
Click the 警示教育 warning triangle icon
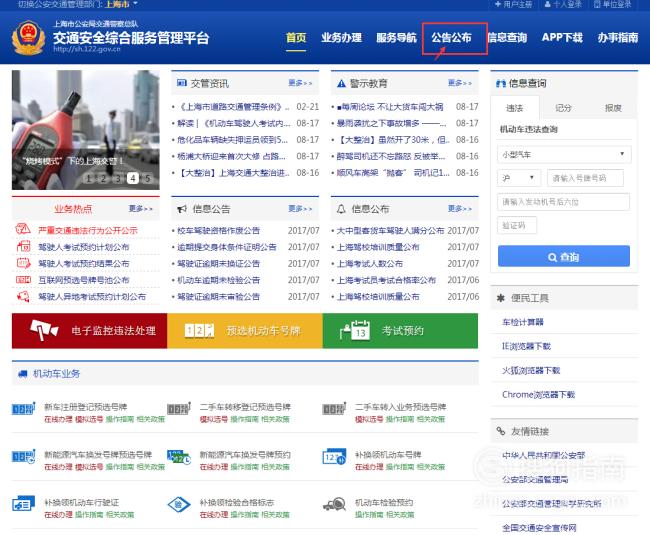pyautogui.click(x=341, y=83)
